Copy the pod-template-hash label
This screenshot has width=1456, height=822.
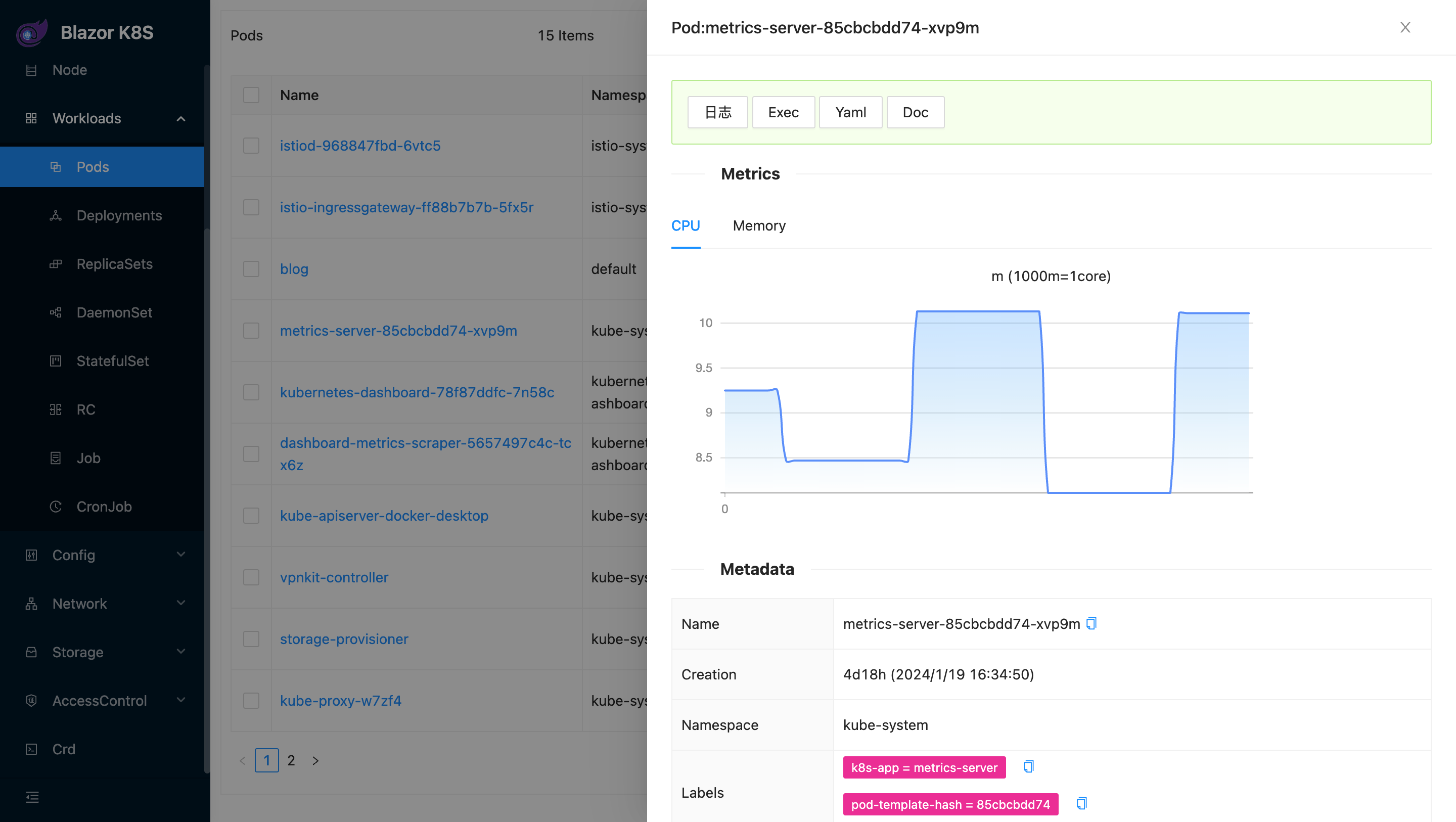[x=1081, y=803]
